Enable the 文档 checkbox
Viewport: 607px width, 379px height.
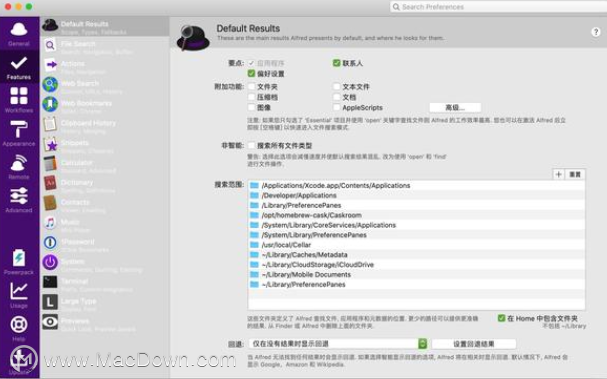point(336,97)
